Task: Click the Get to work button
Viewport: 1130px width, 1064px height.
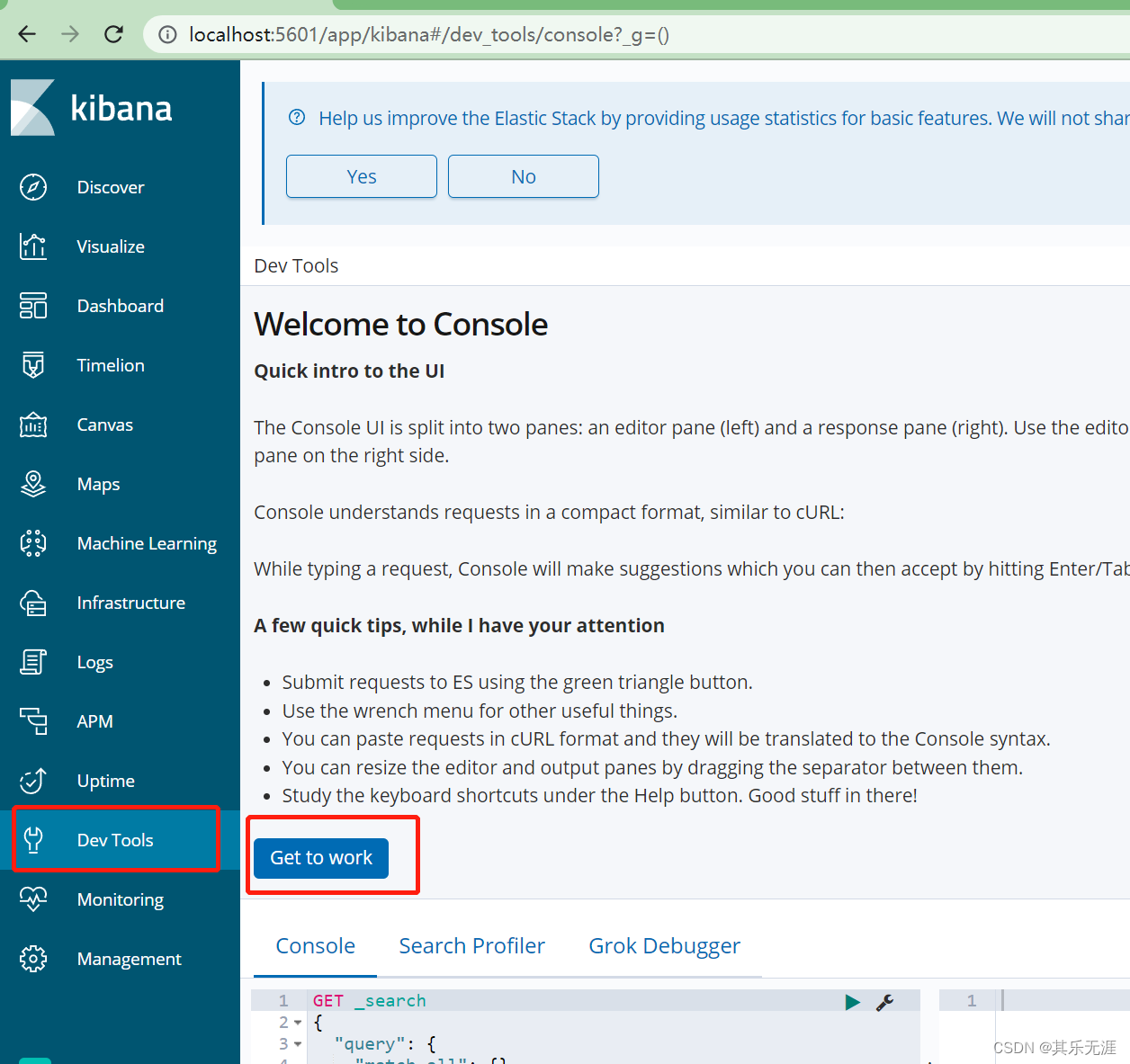Action: pyautogui.click(x=320, y=857)
